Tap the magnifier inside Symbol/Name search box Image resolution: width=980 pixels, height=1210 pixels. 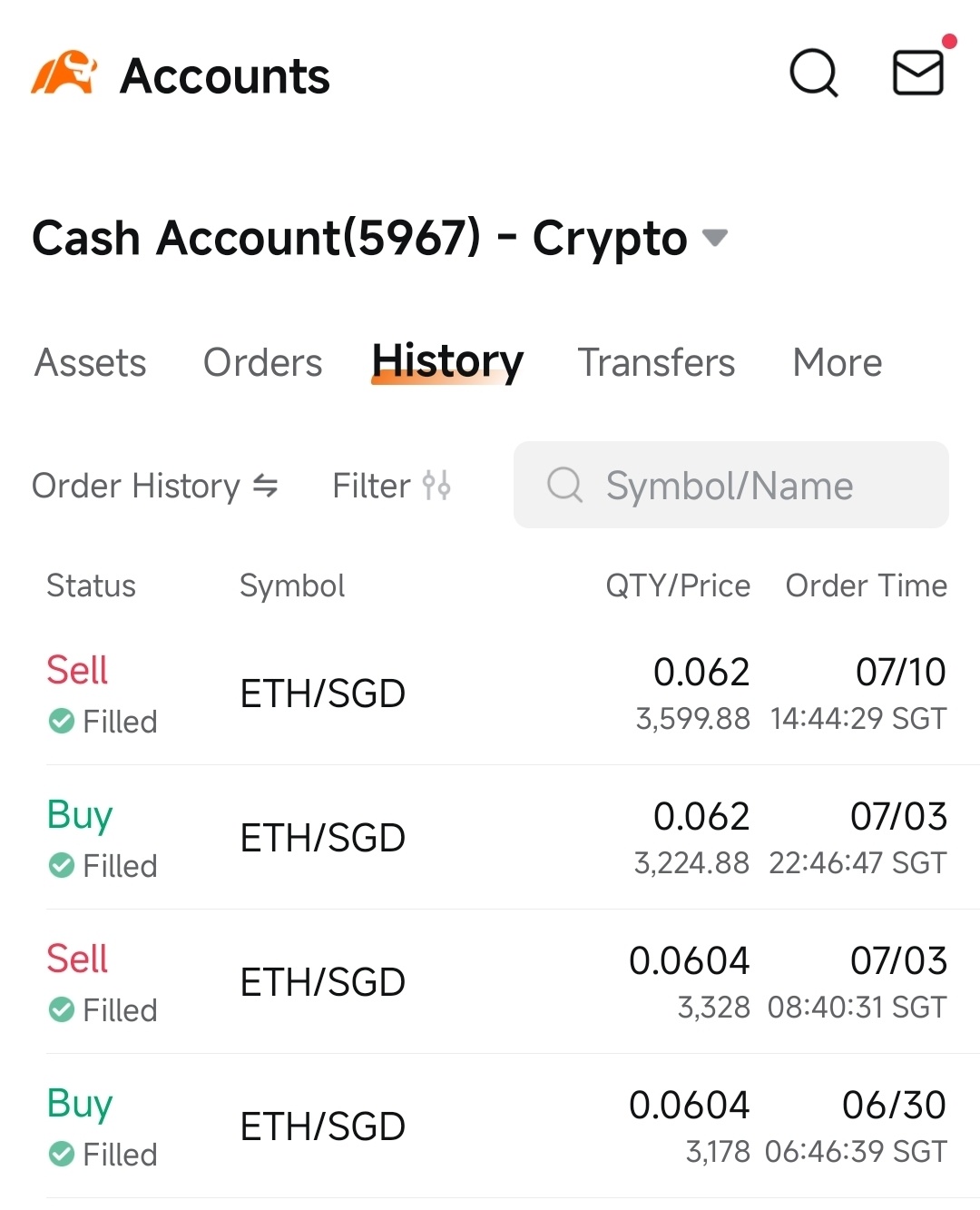pyautogui.click(x=564, y=485)
